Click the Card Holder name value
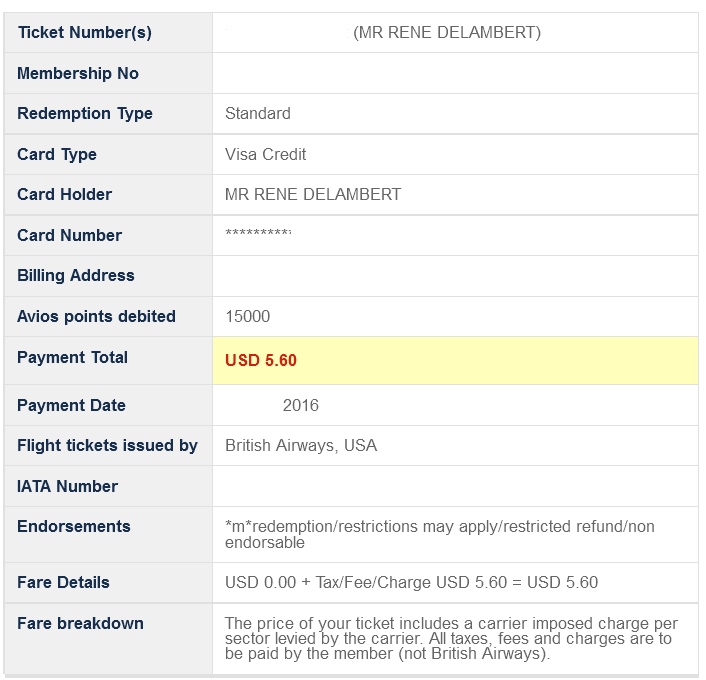706x680 pixels. [x=313, y=195]
